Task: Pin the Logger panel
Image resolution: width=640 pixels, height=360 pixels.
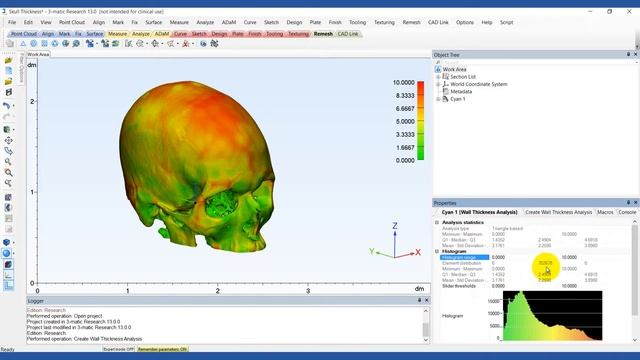Action: (x=419, y=300)
